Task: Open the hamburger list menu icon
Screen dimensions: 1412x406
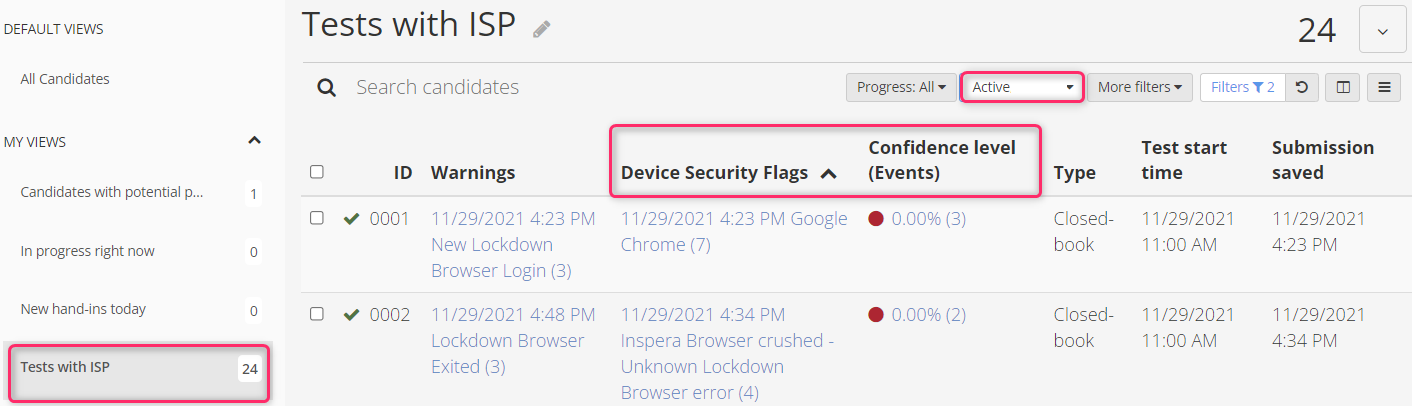Action: pos(1384,87)
